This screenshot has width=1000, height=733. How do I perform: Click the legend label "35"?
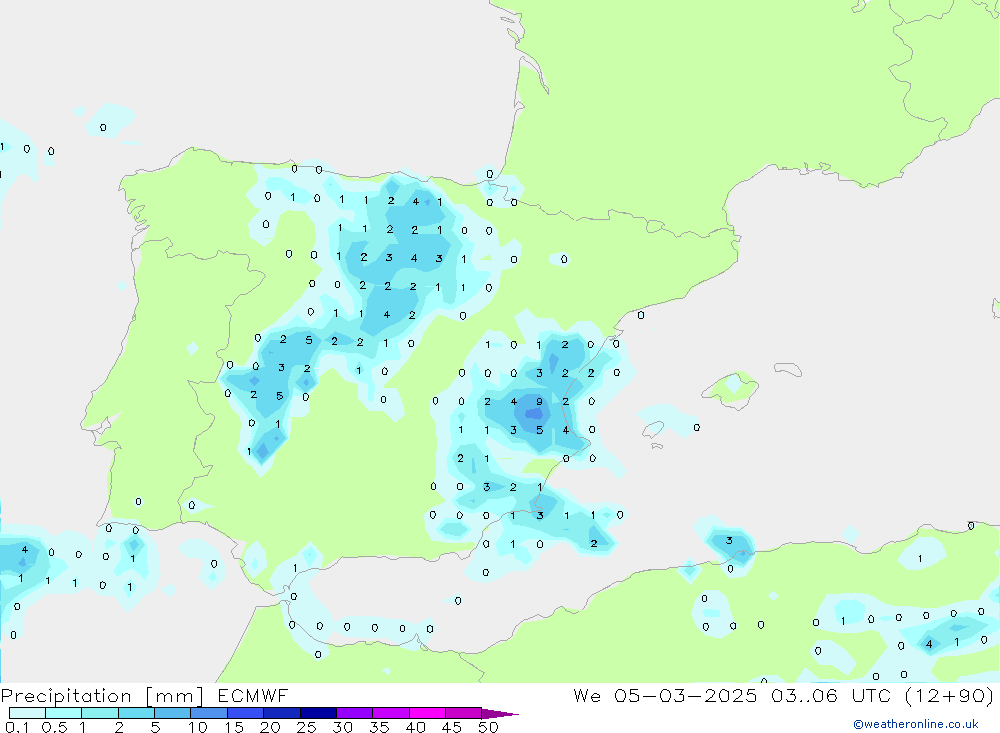(x=379, y=727)
